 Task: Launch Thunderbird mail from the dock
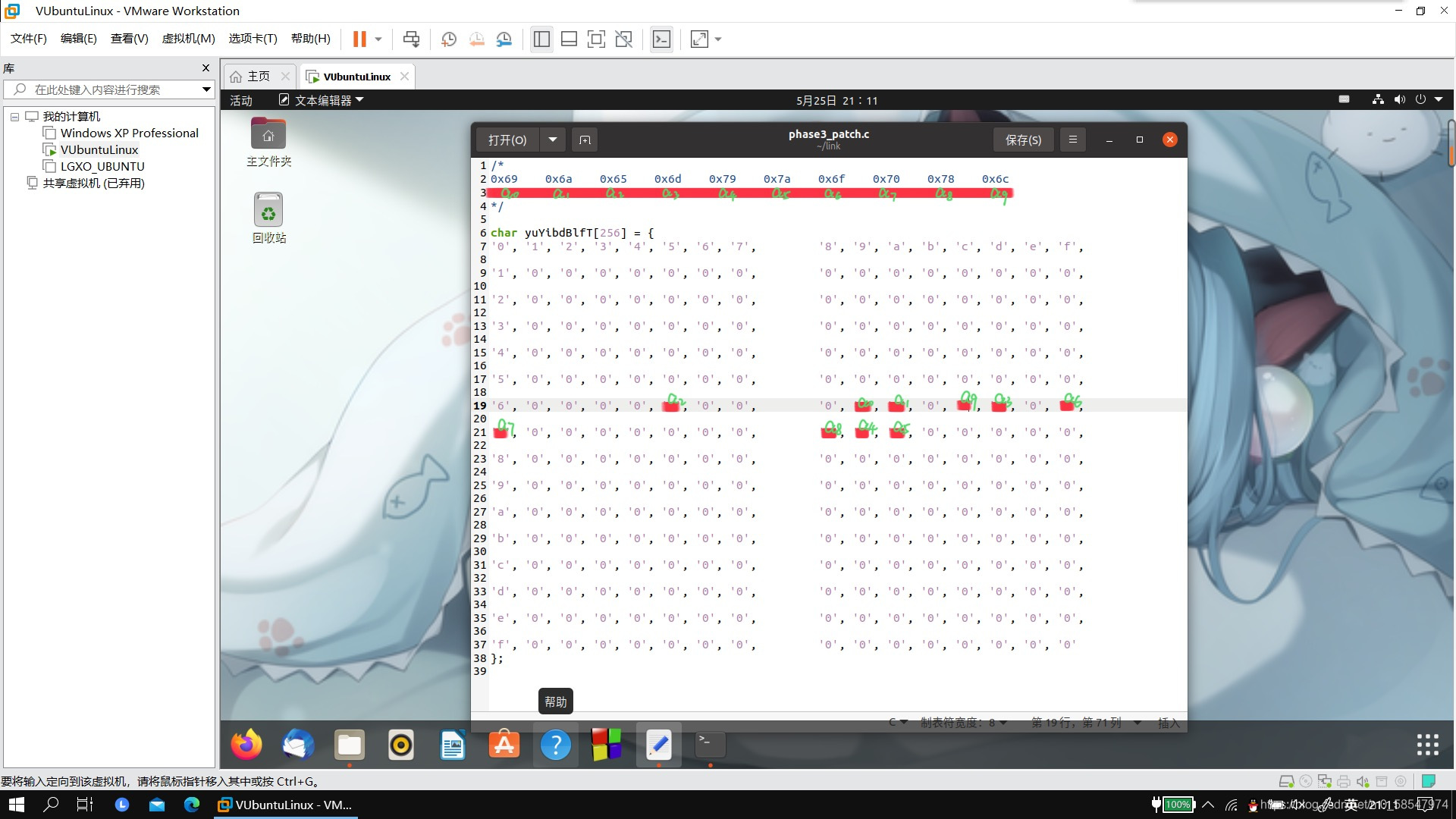(x=298, y=745)
